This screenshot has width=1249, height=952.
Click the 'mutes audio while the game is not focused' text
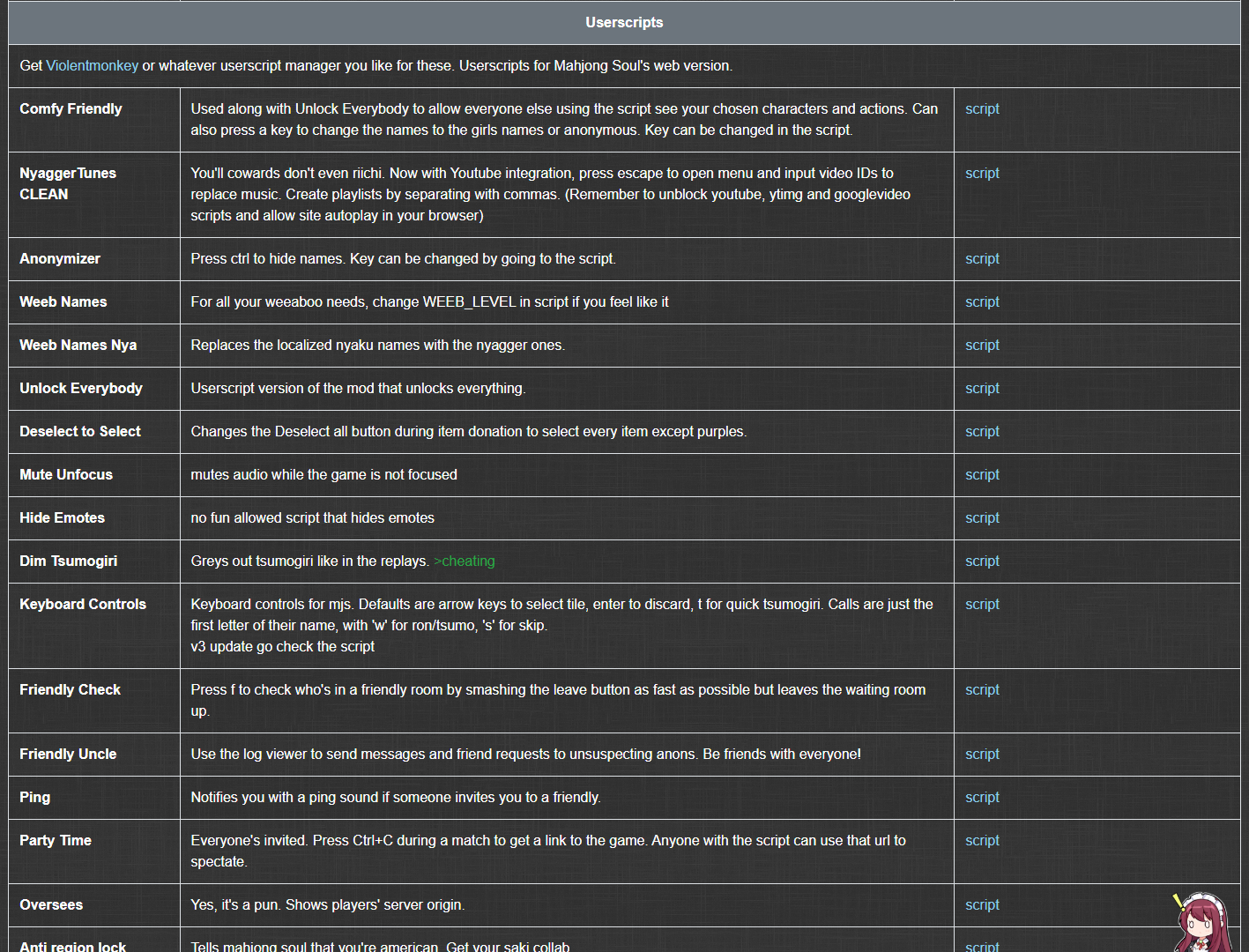click(x=324, y=474)
